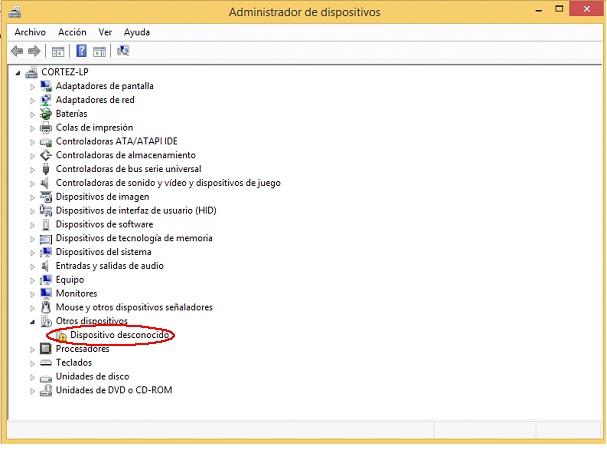Screen dimensions: 607x457
Task: Click the window system icon in title bar
Action: (15, 12)
